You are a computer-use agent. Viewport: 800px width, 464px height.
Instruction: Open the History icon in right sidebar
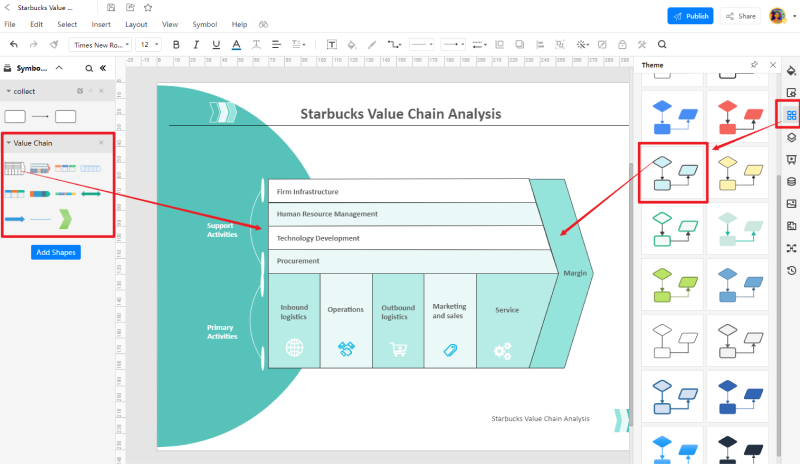tap(791, 271)
